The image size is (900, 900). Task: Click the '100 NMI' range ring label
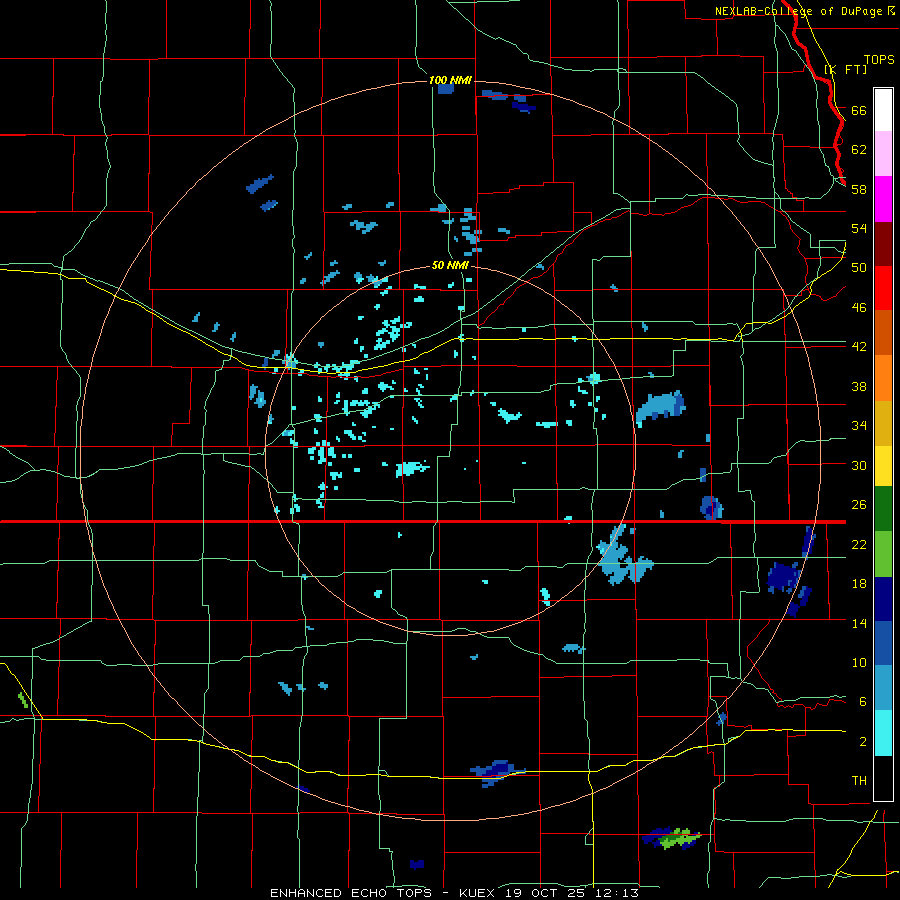[x=451, y=80]
